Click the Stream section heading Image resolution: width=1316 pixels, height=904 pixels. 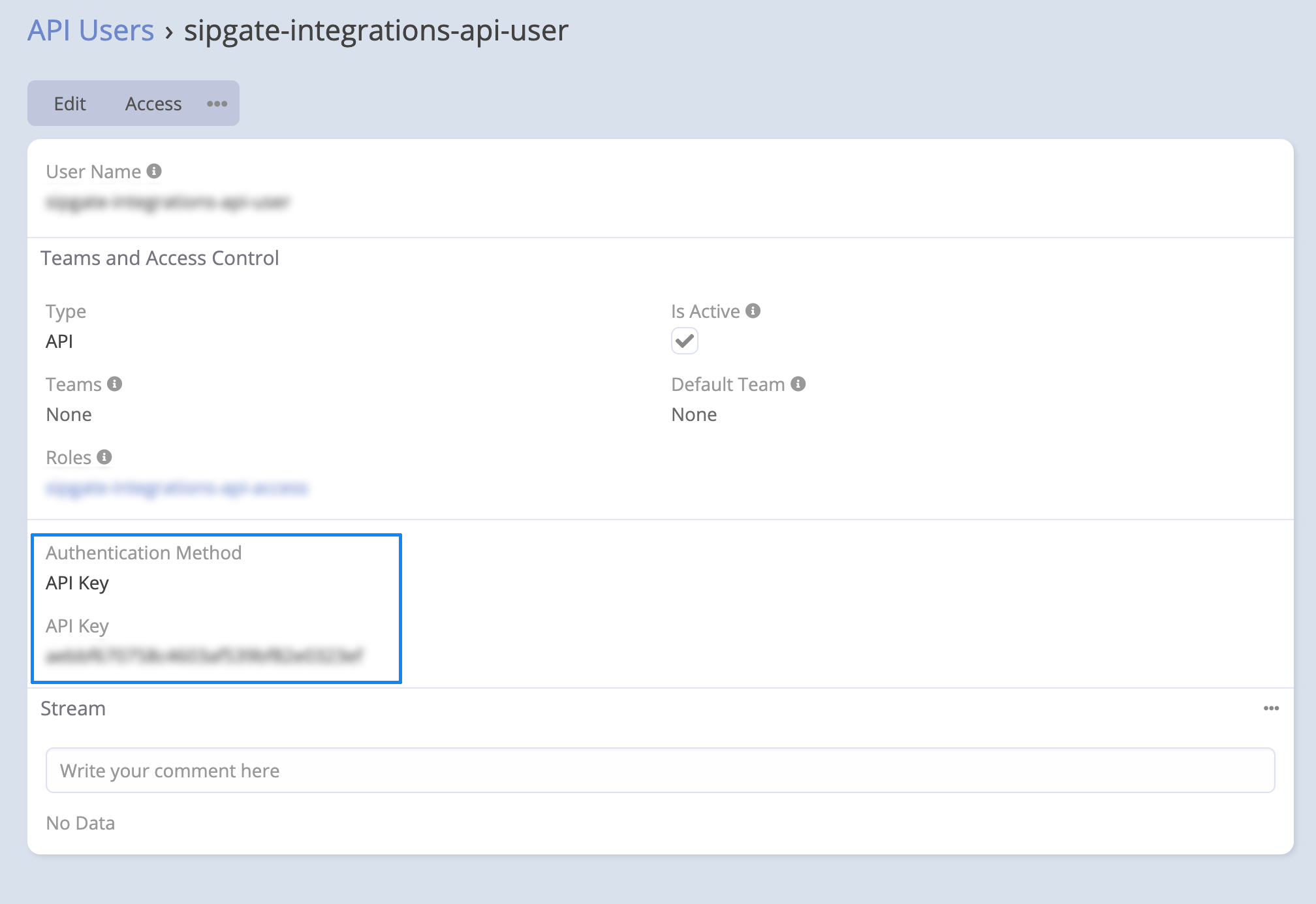(x=73, y=708)
